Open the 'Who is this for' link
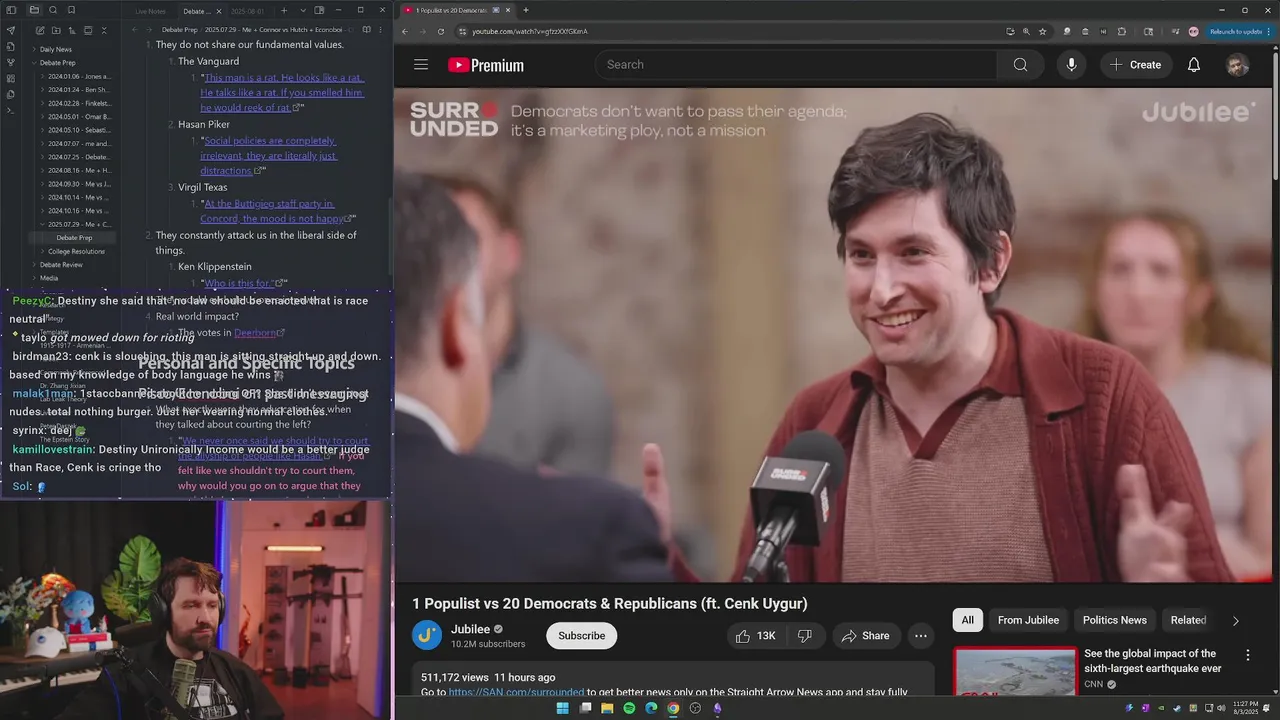1280x720 pixels. pos(239,283)
